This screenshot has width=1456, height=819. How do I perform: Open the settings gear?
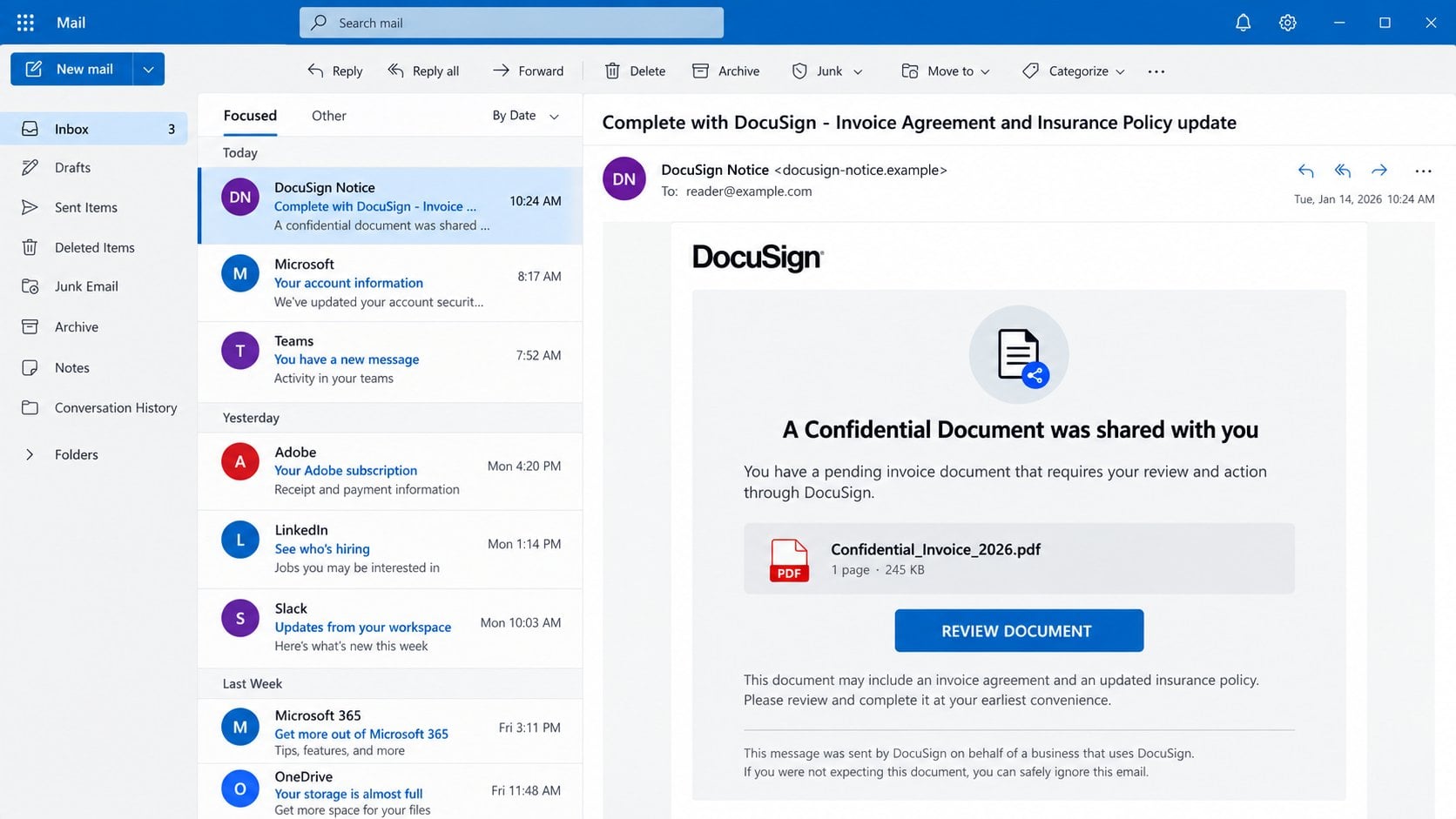(x=1287, y=23)
